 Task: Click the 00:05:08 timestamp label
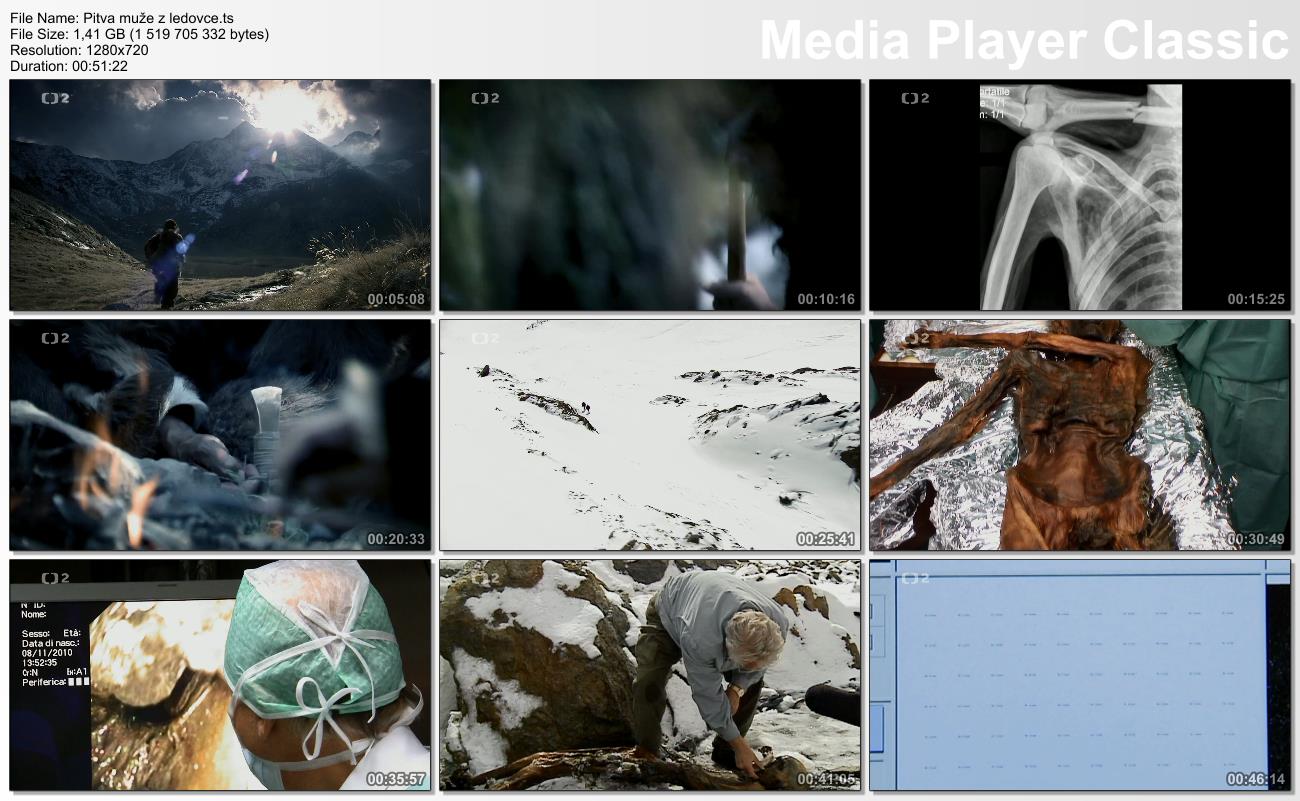click(x=396, y=299)
